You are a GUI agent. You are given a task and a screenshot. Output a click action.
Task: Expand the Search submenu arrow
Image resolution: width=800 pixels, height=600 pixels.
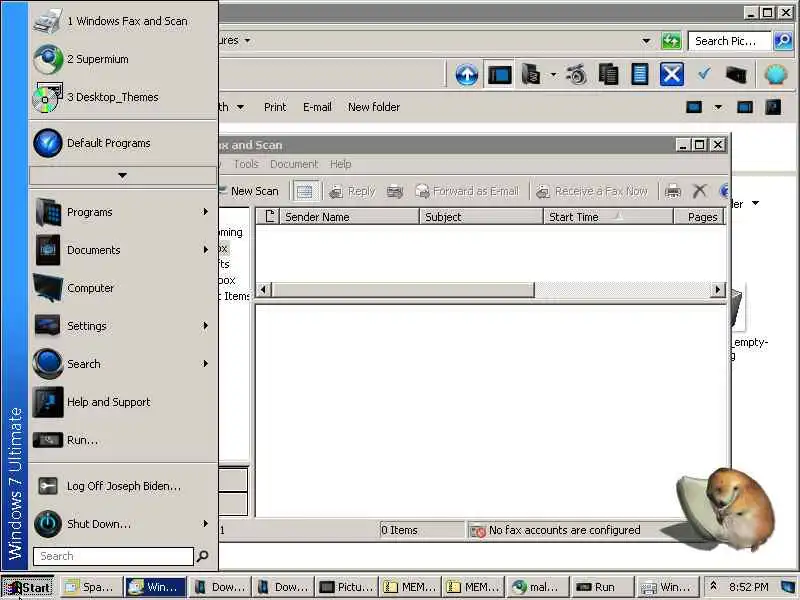click(206, 364)
